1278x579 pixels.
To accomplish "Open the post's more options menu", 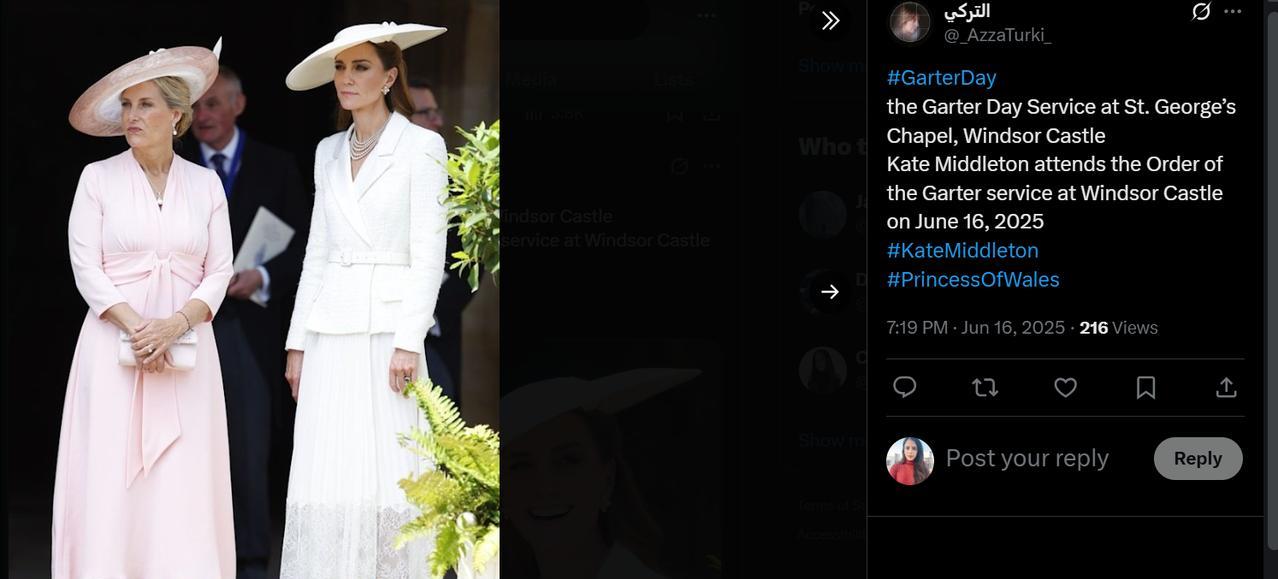I will point(1233,11).
